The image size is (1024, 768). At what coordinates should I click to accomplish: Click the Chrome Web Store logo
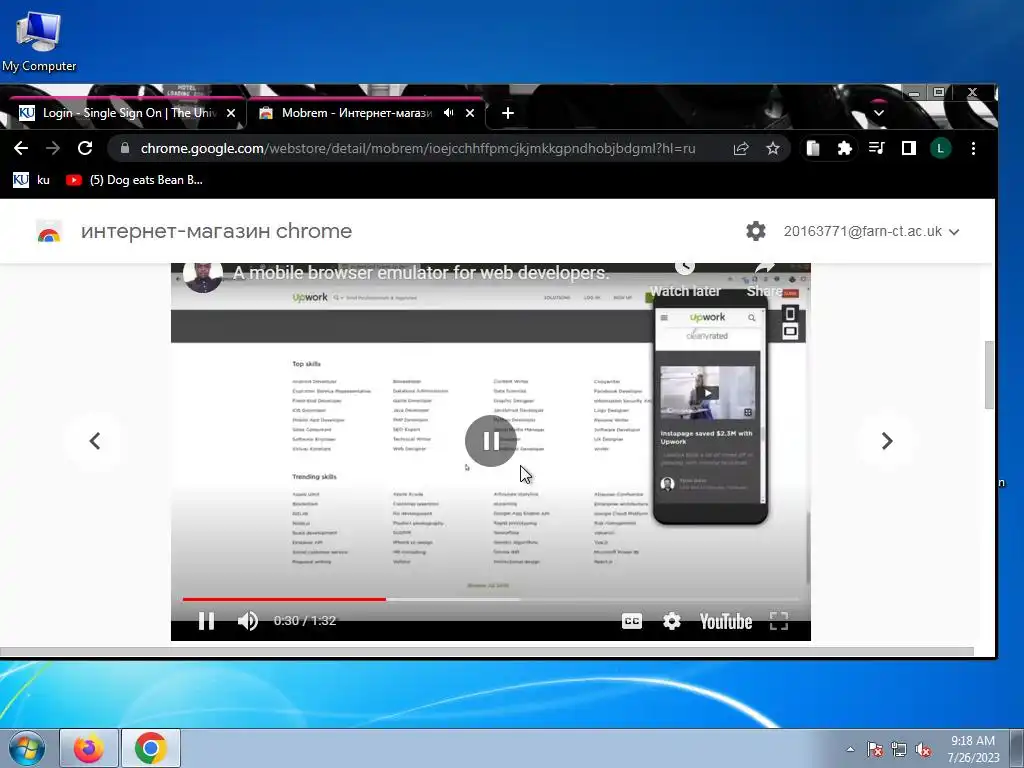click(49, 232)
